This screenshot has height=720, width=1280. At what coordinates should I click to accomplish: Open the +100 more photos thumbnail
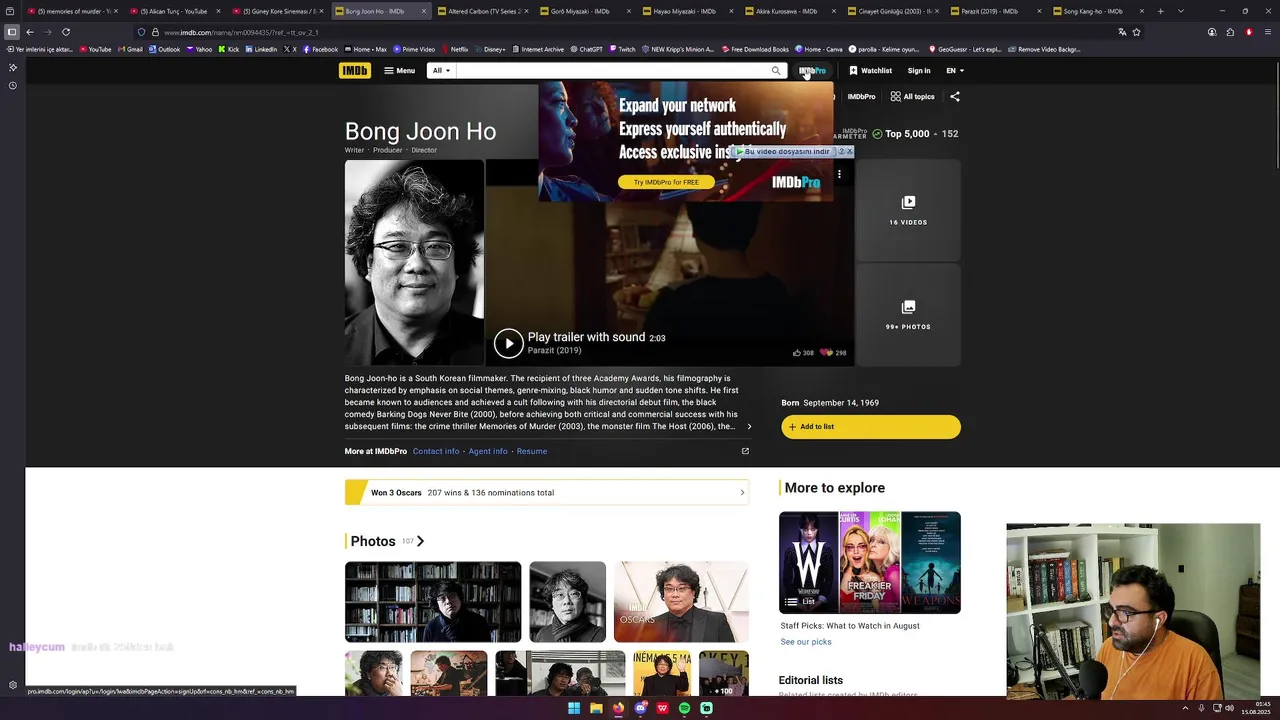click(724, 673)
